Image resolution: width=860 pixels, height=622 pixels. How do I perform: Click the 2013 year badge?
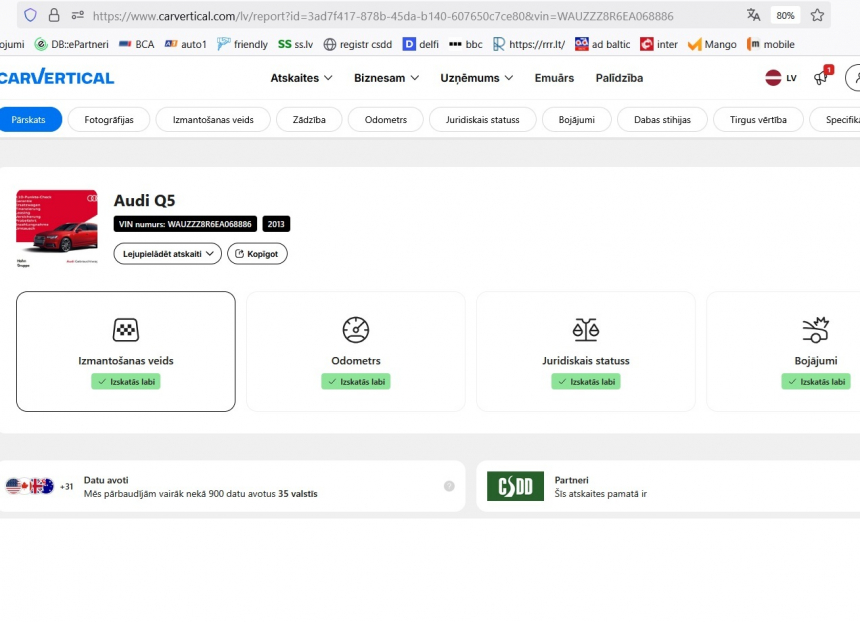point(276,224)
